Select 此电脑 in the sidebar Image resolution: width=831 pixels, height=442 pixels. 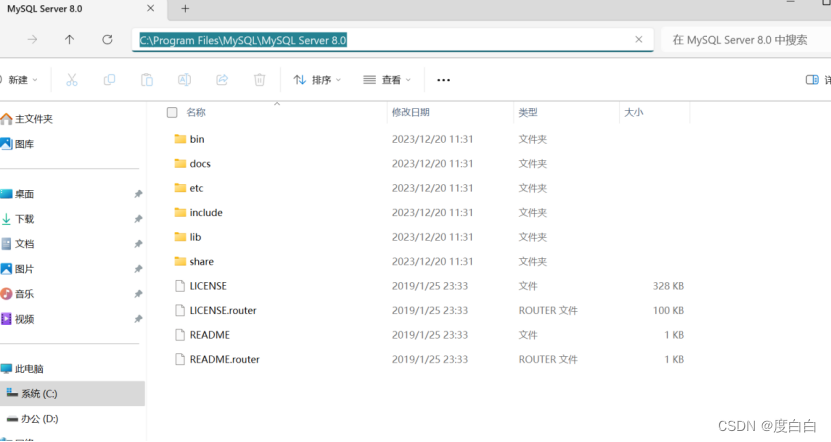pos(22,368)
